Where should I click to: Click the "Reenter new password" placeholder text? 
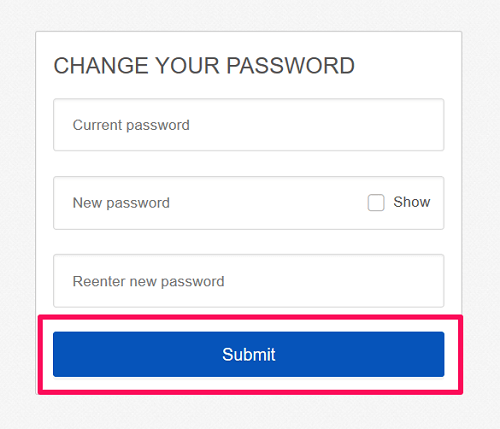click(148, 281)
